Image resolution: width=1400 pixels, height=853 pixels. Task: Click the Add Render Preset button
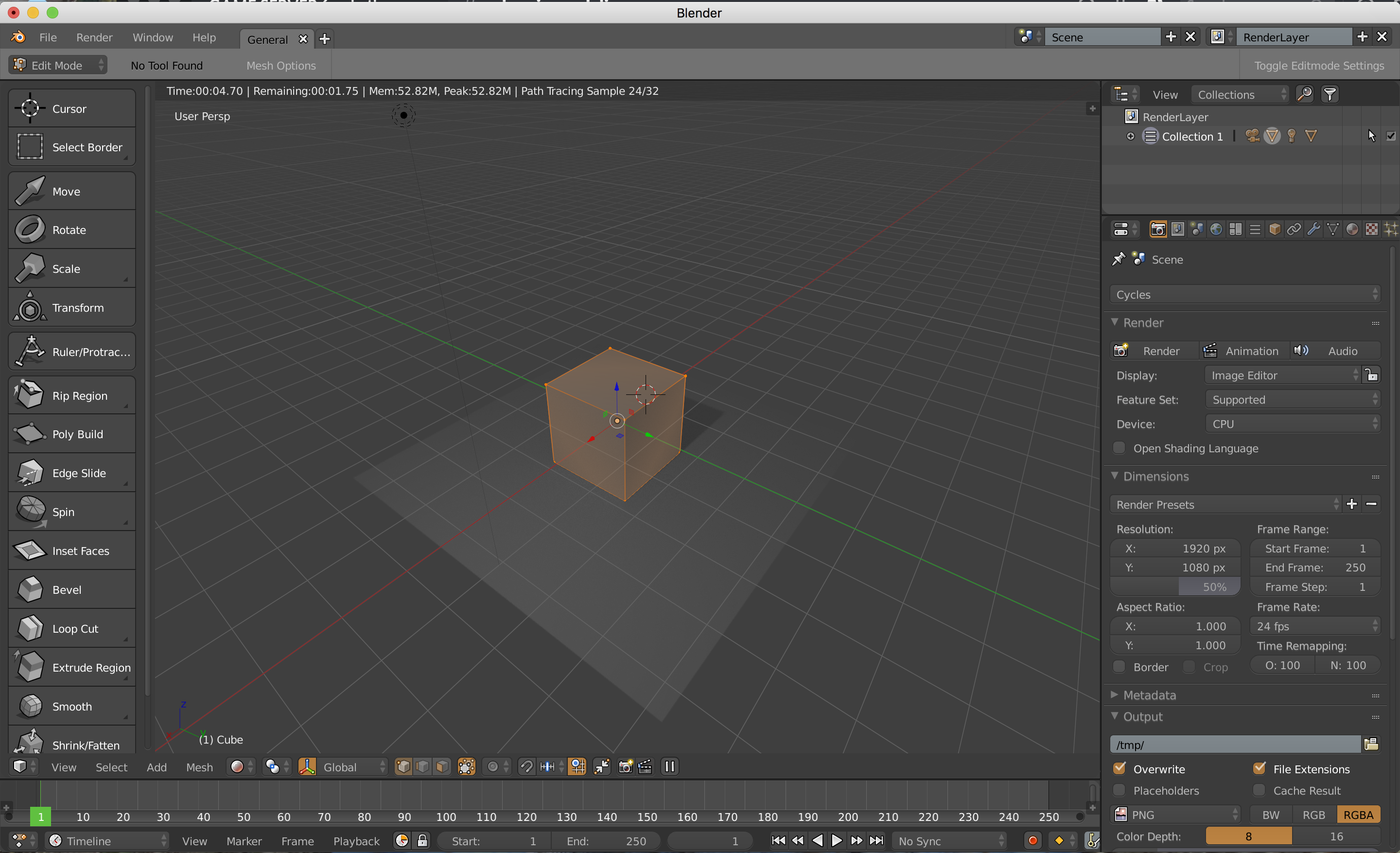point(1355,504)
